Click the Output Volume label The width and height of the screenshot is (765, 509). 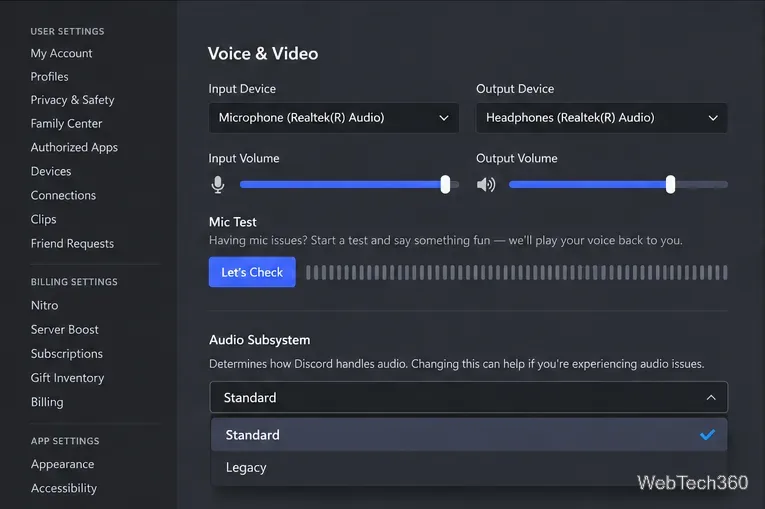pos(517,159)
